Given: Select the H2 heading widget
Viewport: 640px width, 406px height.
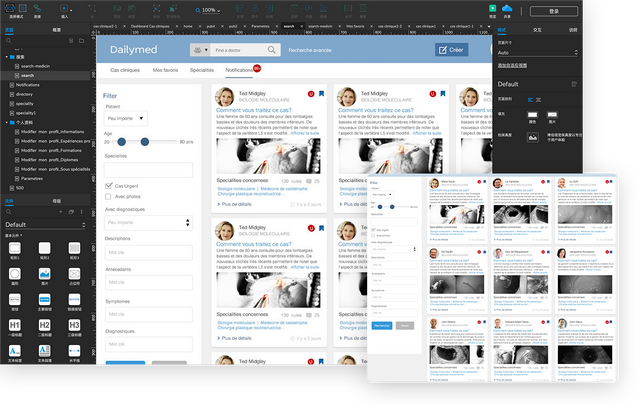Looking at the screenshot, I should click(x=44, y=325).
